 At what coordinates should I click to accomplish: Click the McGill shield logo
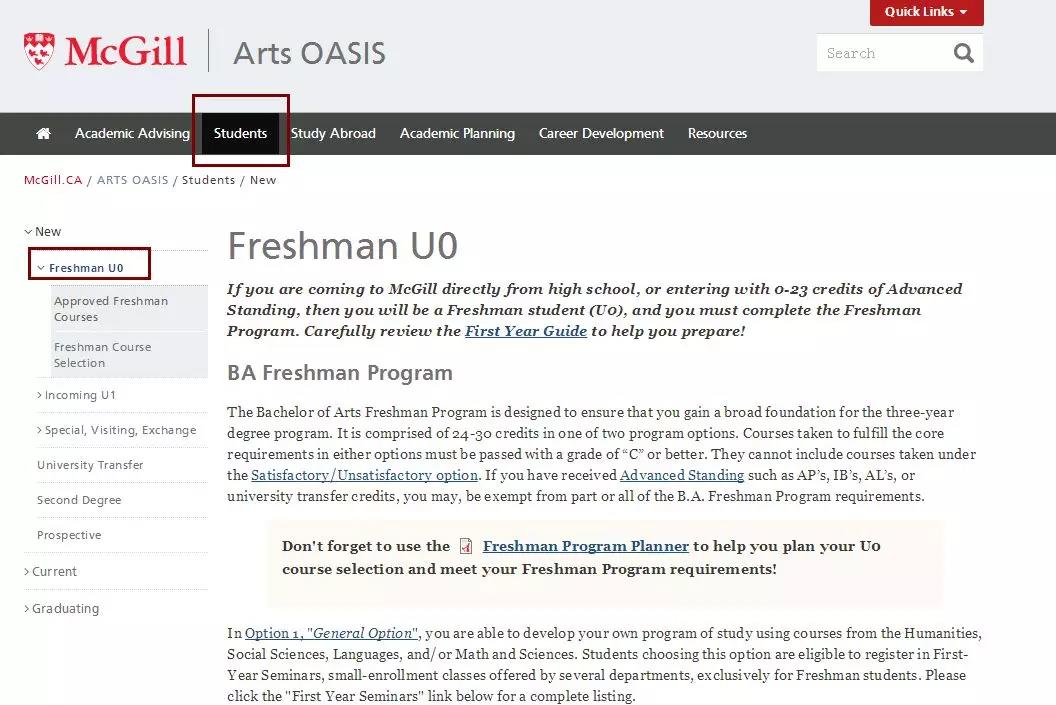(39, 51)
